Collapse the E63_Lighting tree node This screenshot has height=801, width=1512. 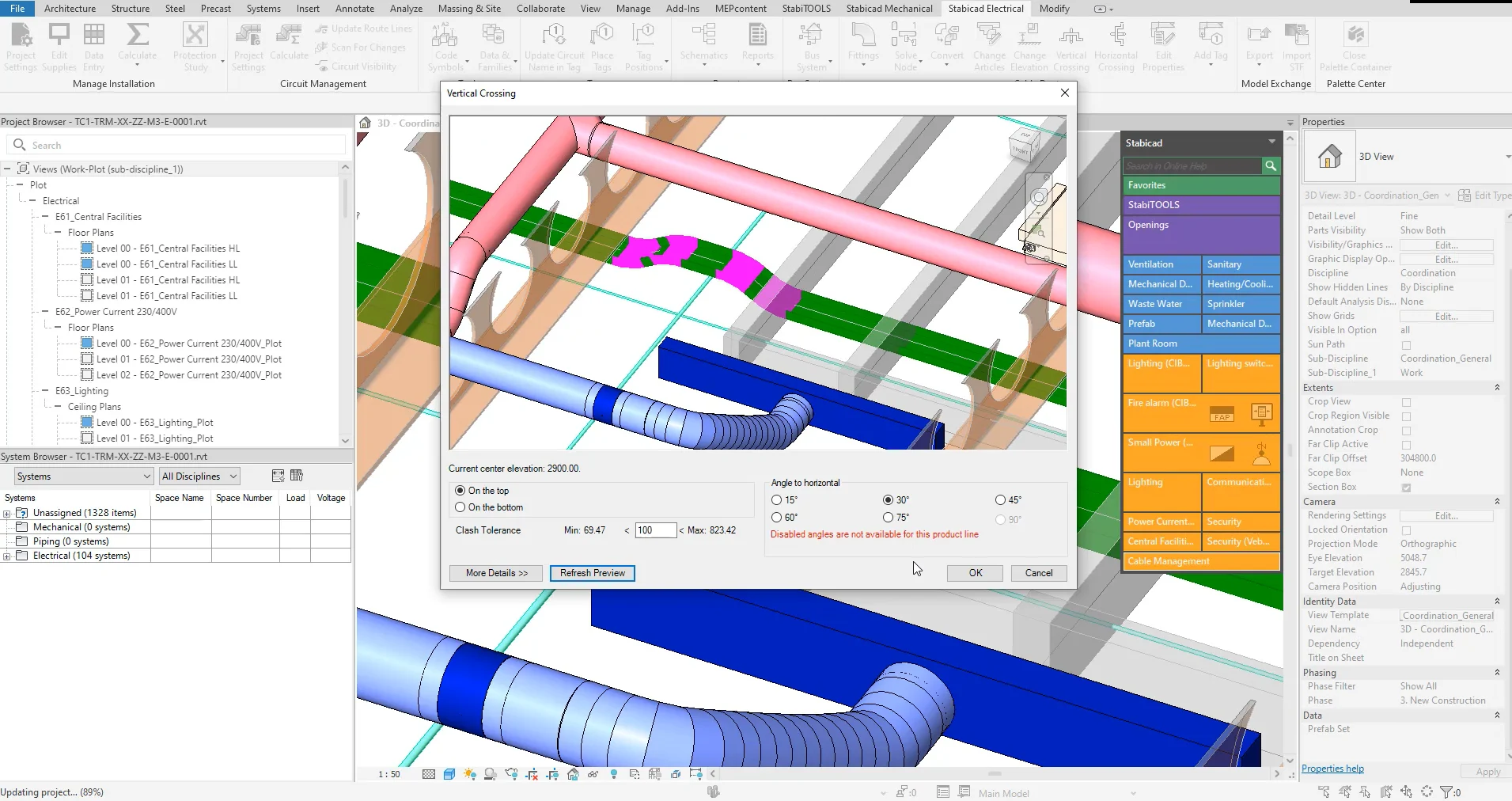tap(45, 391)
